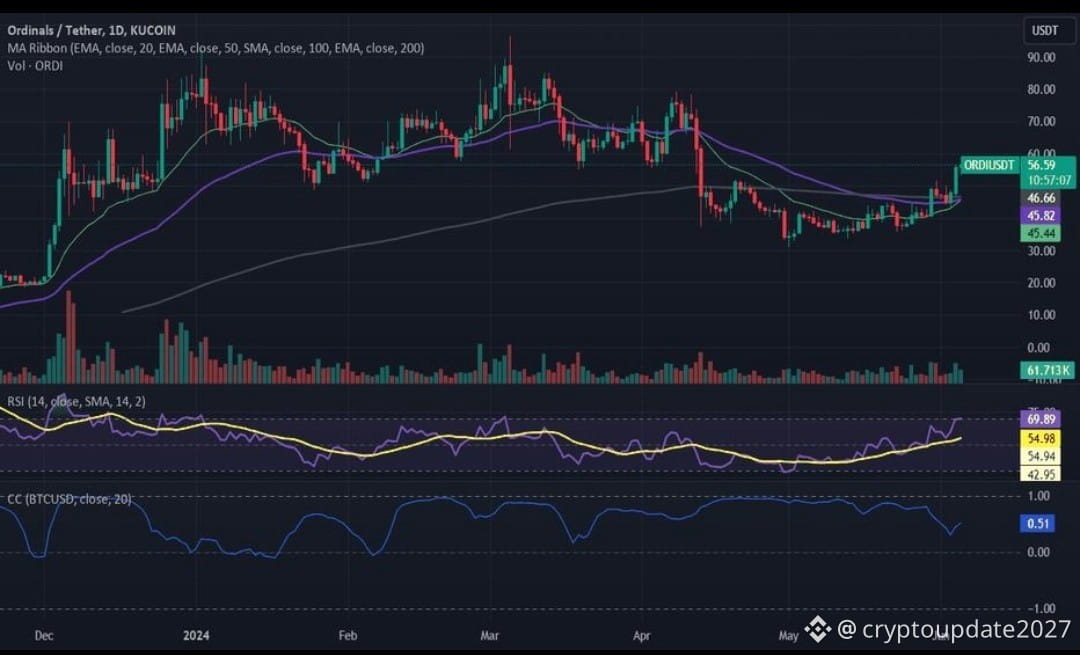Click the 10.00 price axis label

click(x=1041, y=315)
